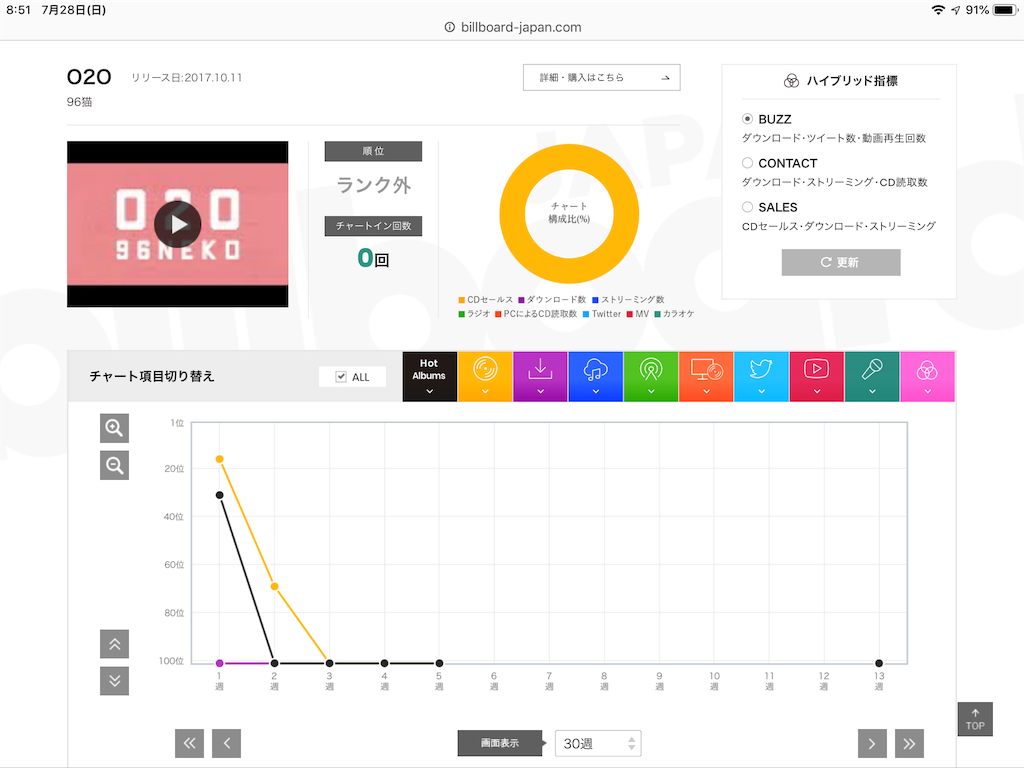
Task: Open the PC CD lookup chart tab
Action: click(x=706, y=376)
